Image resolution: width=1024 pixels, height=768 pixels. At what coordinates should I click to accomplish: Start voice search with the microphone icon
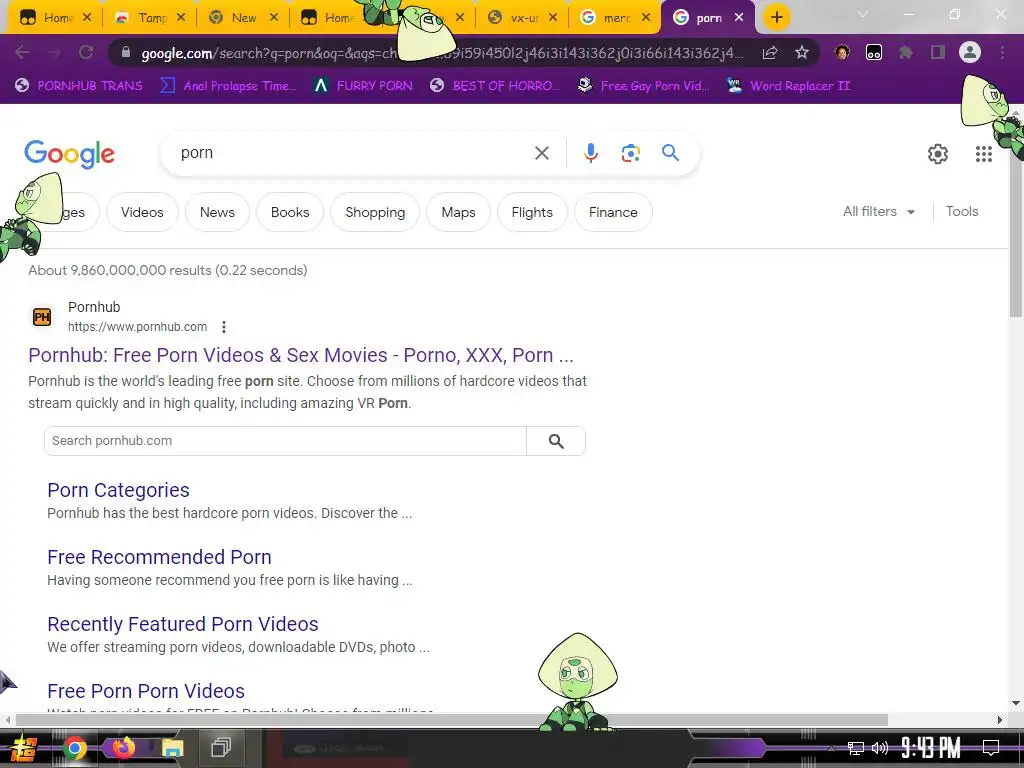(590, 153)
